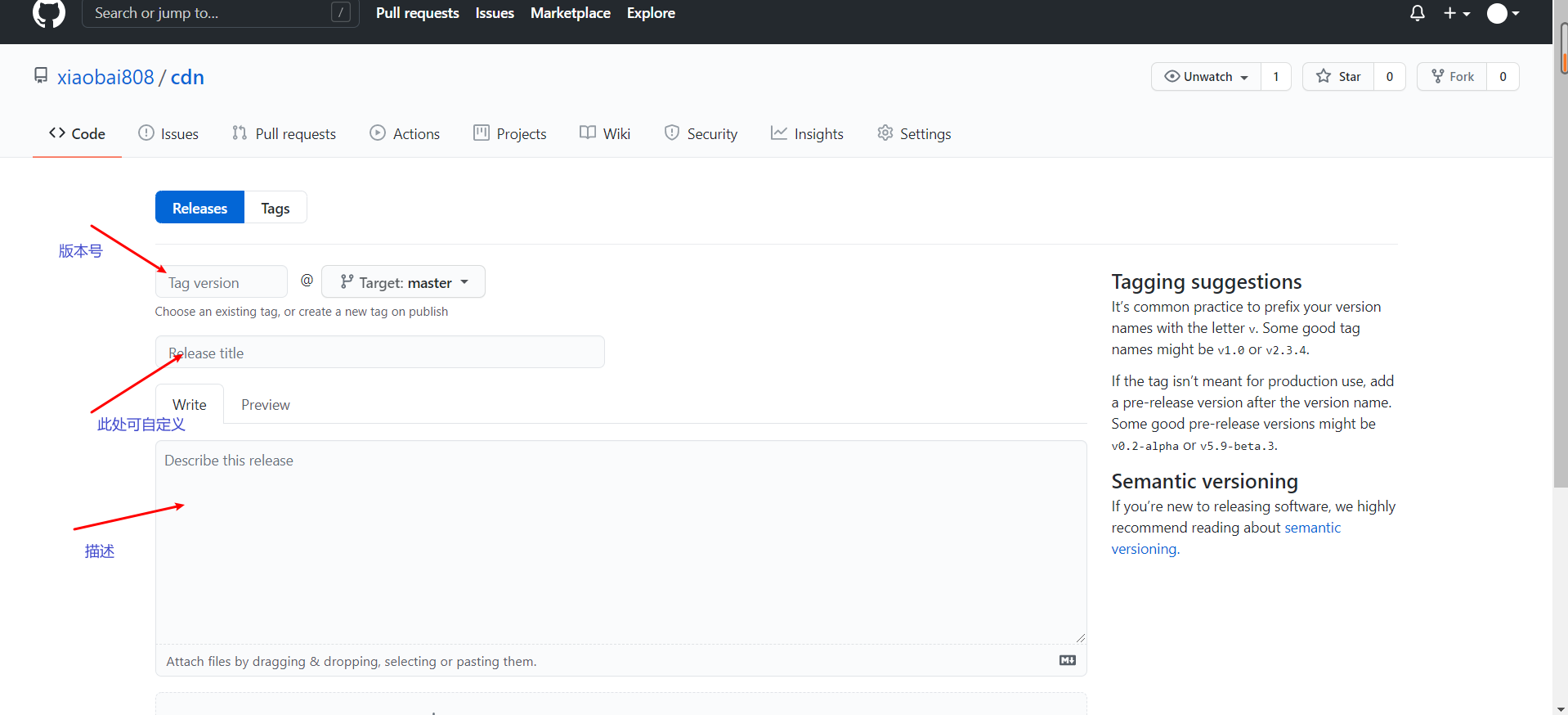Open the cdn repository link
1568x715 pixels.
point(187,77)
